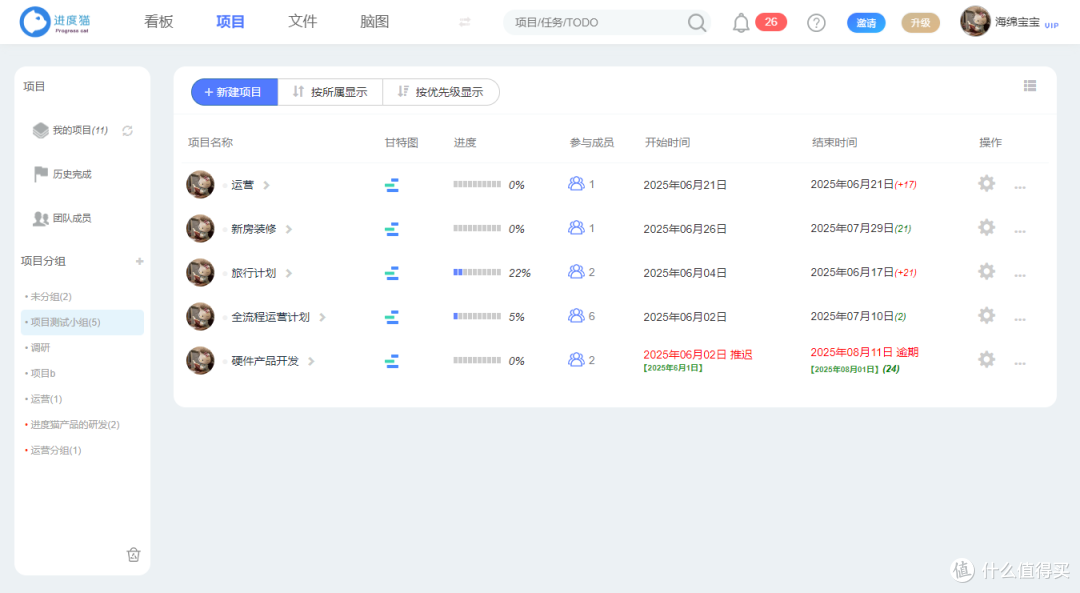
Task: Add a new project group
Action: click(x=140, y=261)
